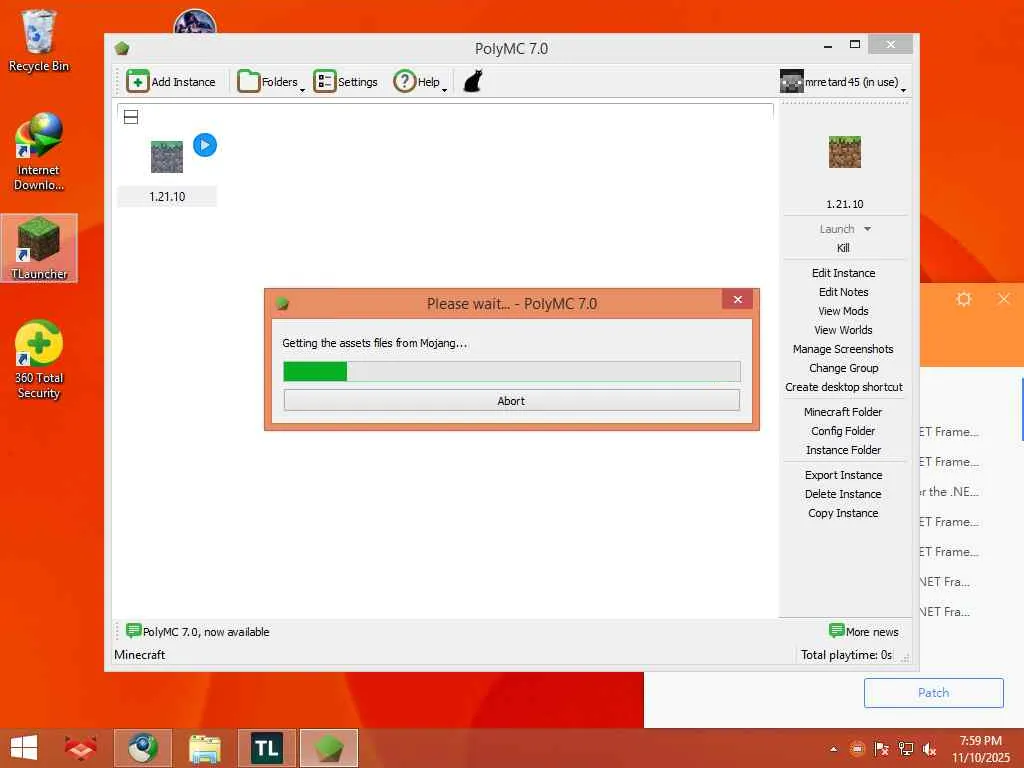Viewport: 1024px width, 768px height.
Task: Select the Internet Download Manager desktop icon
Action: coord(39,152)
